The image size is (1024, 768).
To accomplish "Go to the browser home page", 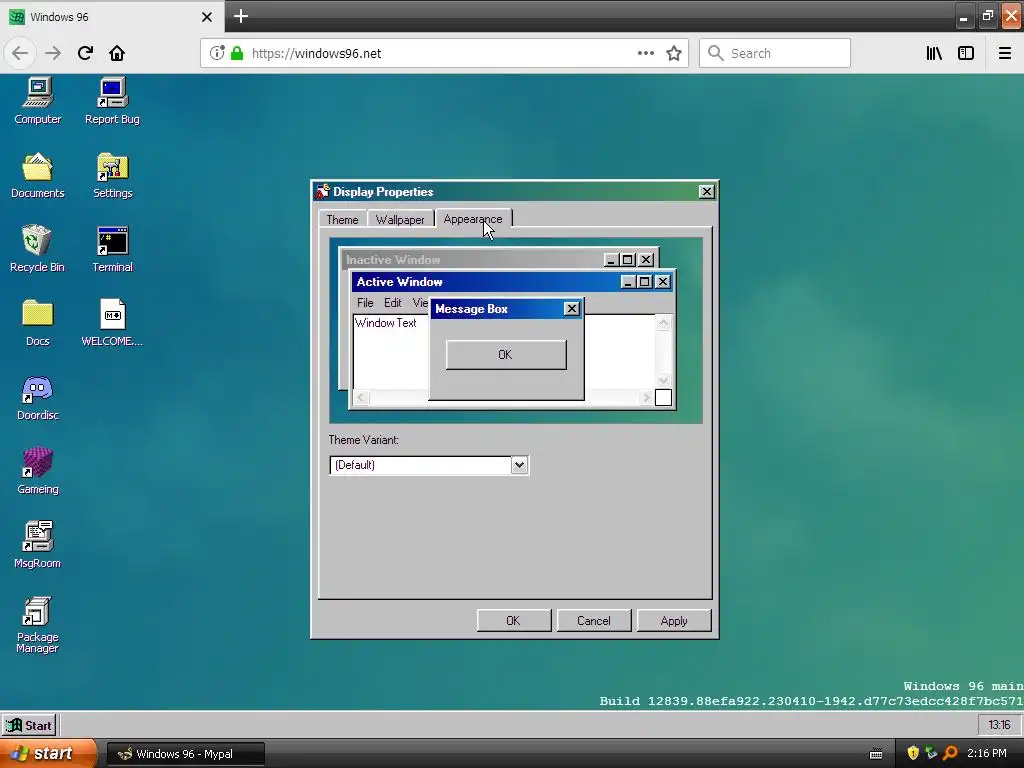I will point(117,53).
